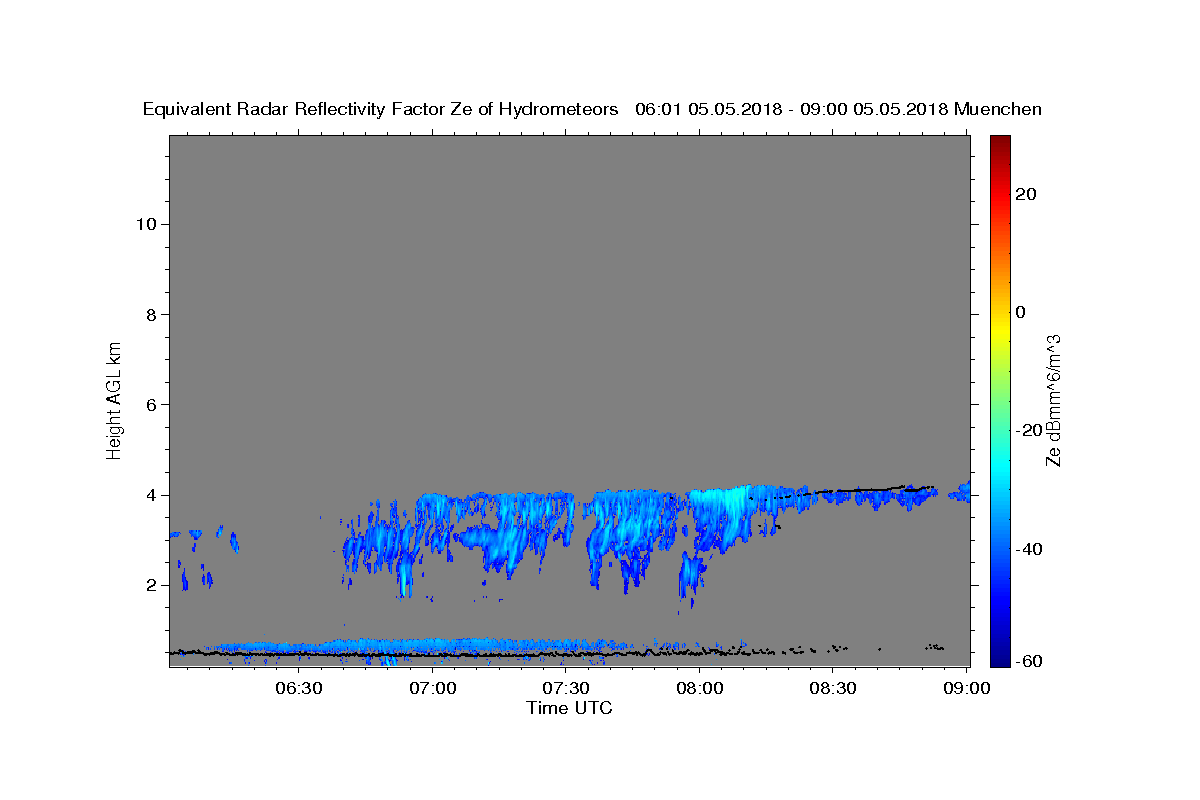Click the '08:30' time tick label
This screenshot has width=1200, height=800.
tap(832, 688)
